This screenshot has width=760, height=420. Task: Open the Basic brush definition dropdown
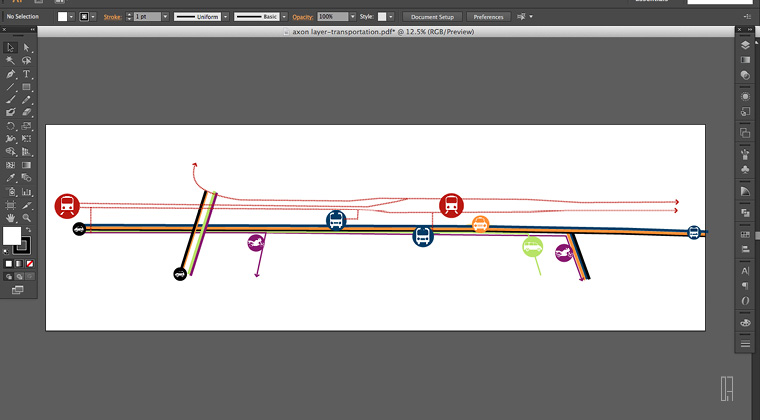[x=284, y=17]
